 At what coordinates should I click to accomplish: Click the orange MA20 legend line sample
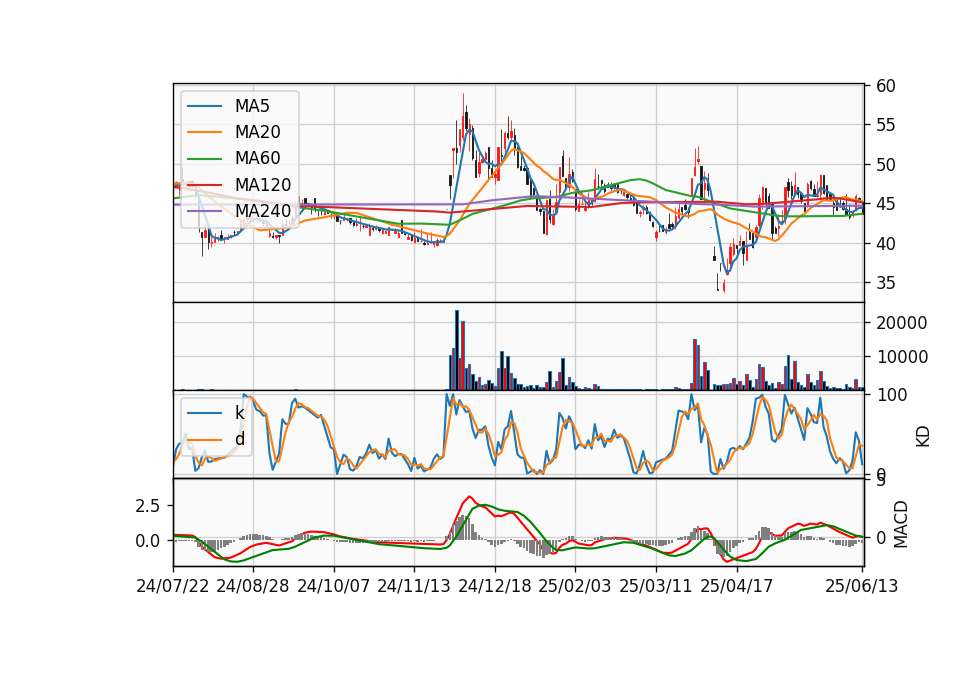[204, 132]
